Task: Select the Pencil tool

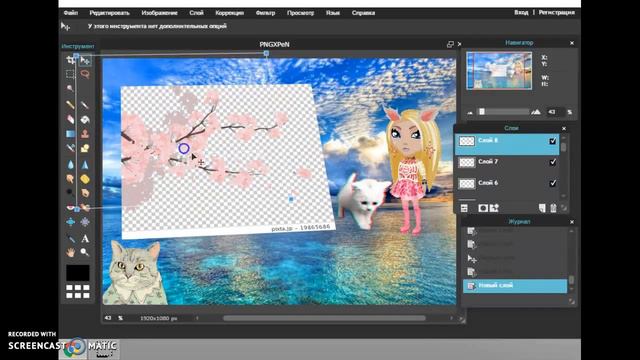Action: pos(71,105)
